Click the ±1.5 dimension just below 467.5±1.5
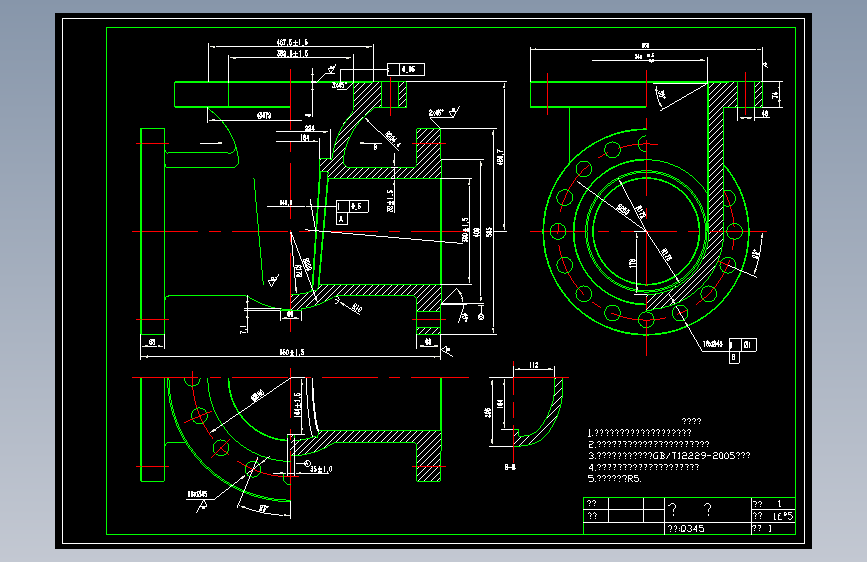This screenshot has height=562, width=867. point(293,54)
